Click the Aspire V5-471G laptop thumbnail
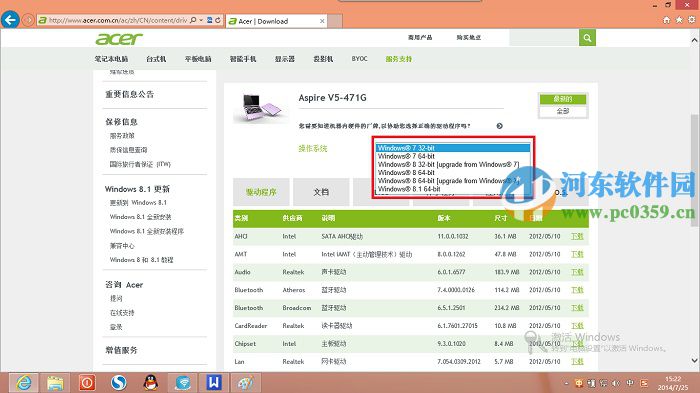 pos(261,108)
